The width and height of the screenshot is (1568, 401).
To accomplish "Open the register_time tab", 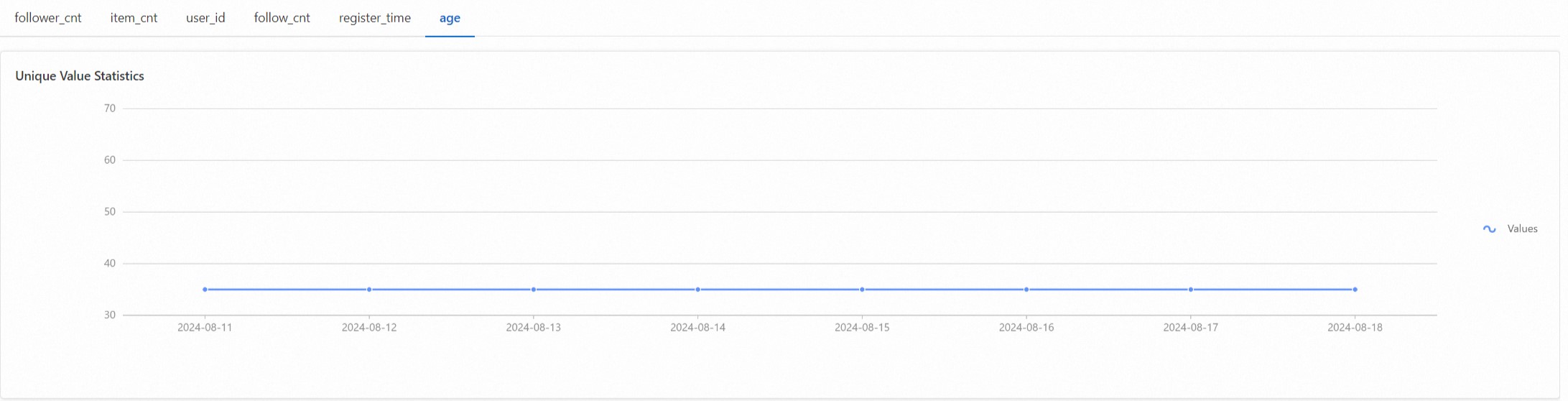I will pos(375,18).
